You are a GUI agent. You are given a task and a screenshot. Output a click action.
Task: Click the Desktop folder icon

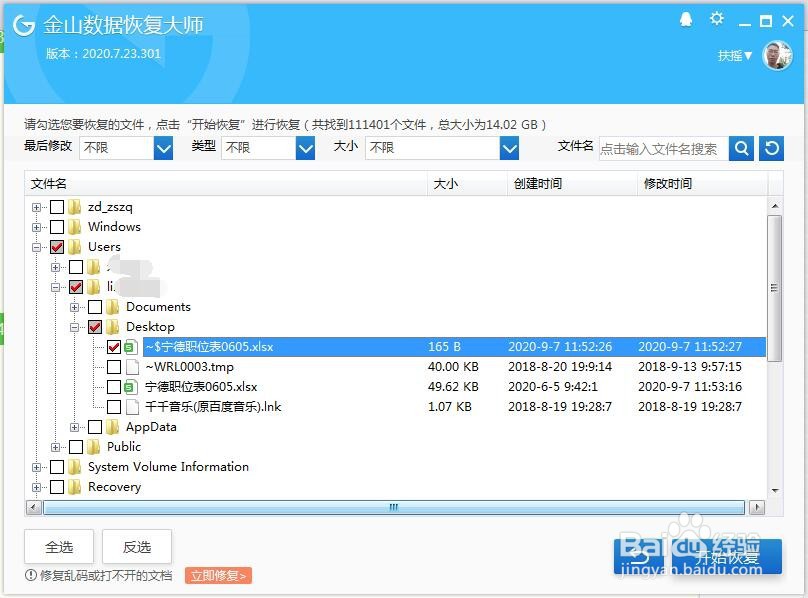[113, 327]
